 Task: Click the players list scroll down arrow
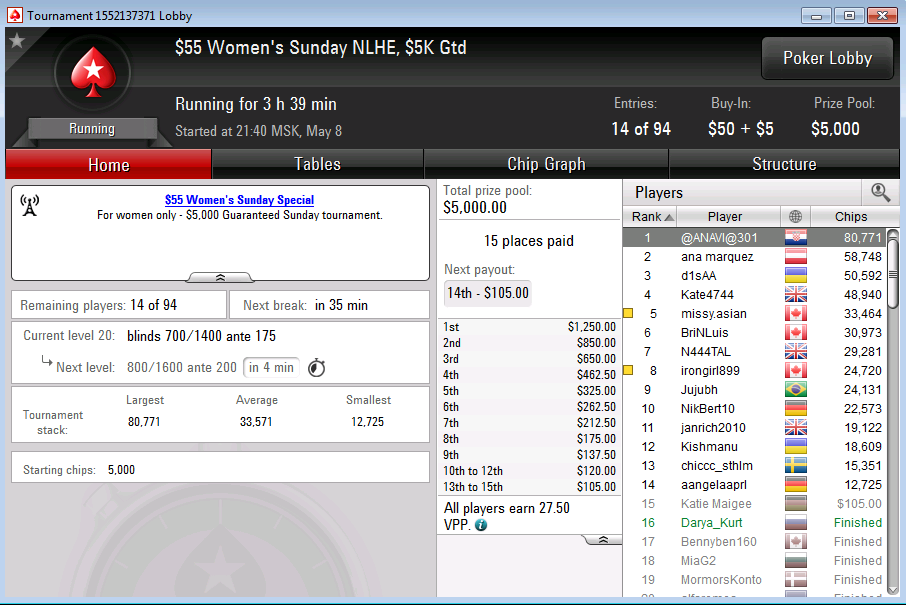893,590
